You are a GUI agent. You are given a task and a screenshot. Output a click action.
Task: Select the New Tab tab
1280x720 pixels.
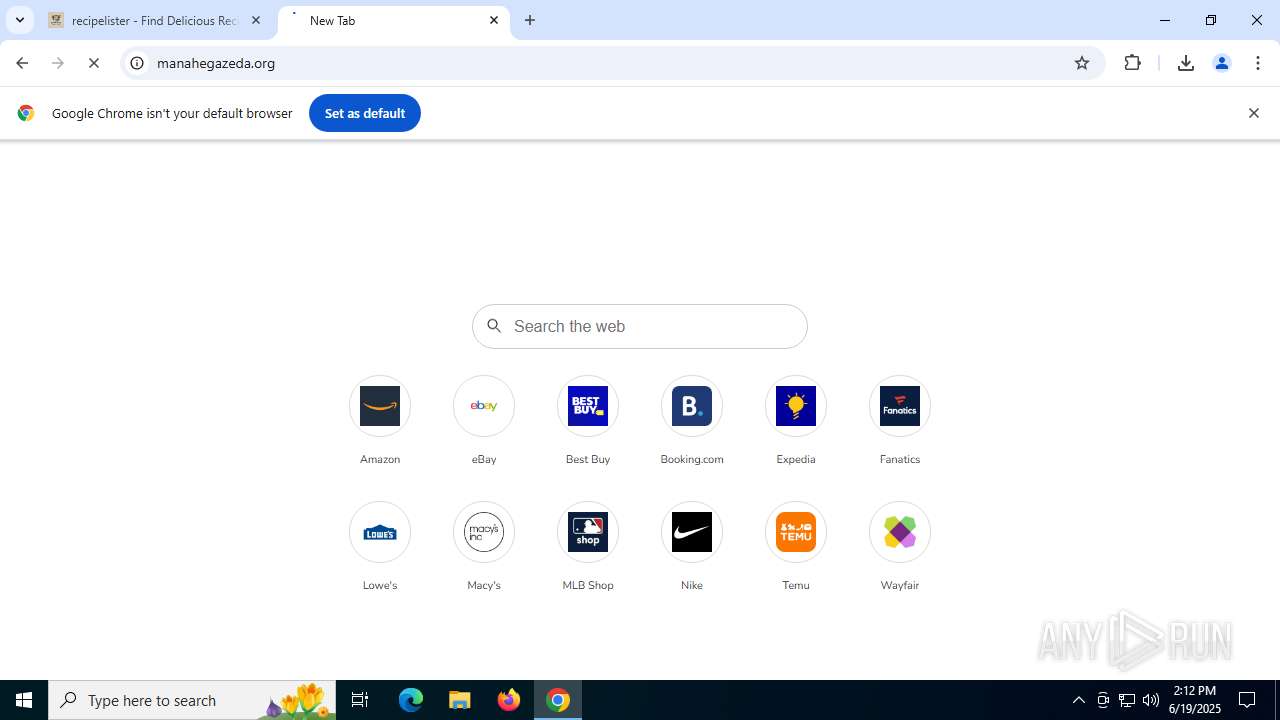[x=394, y=20]
